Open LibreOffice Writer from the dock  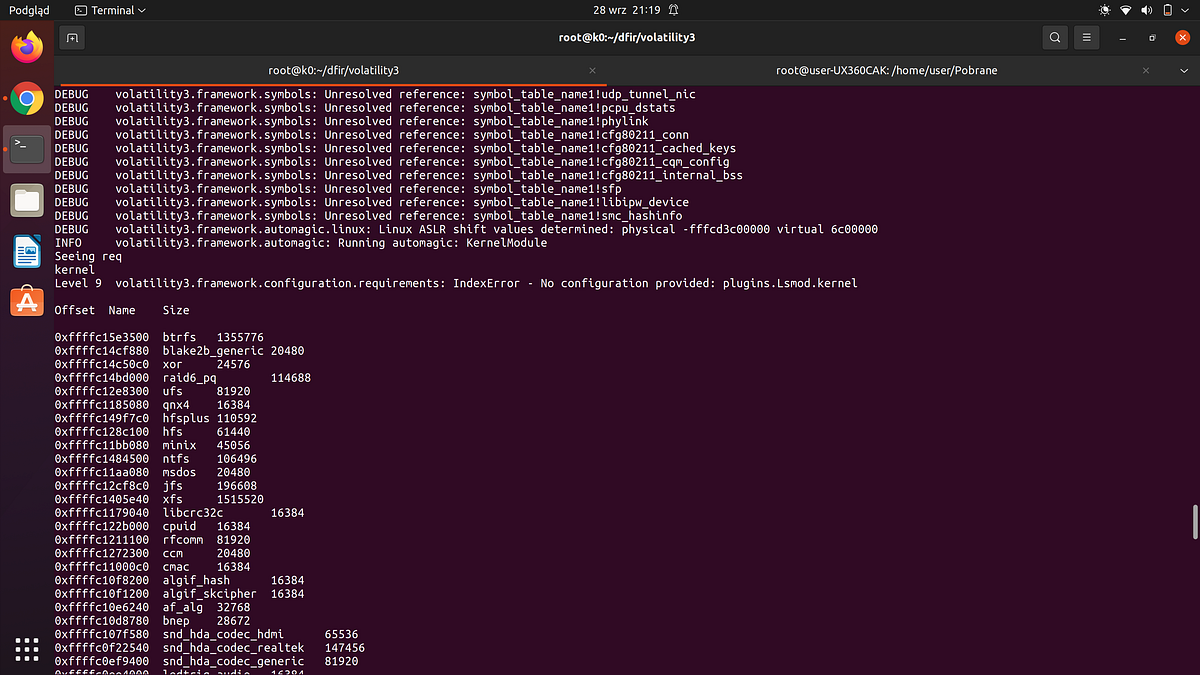point(26,251)
